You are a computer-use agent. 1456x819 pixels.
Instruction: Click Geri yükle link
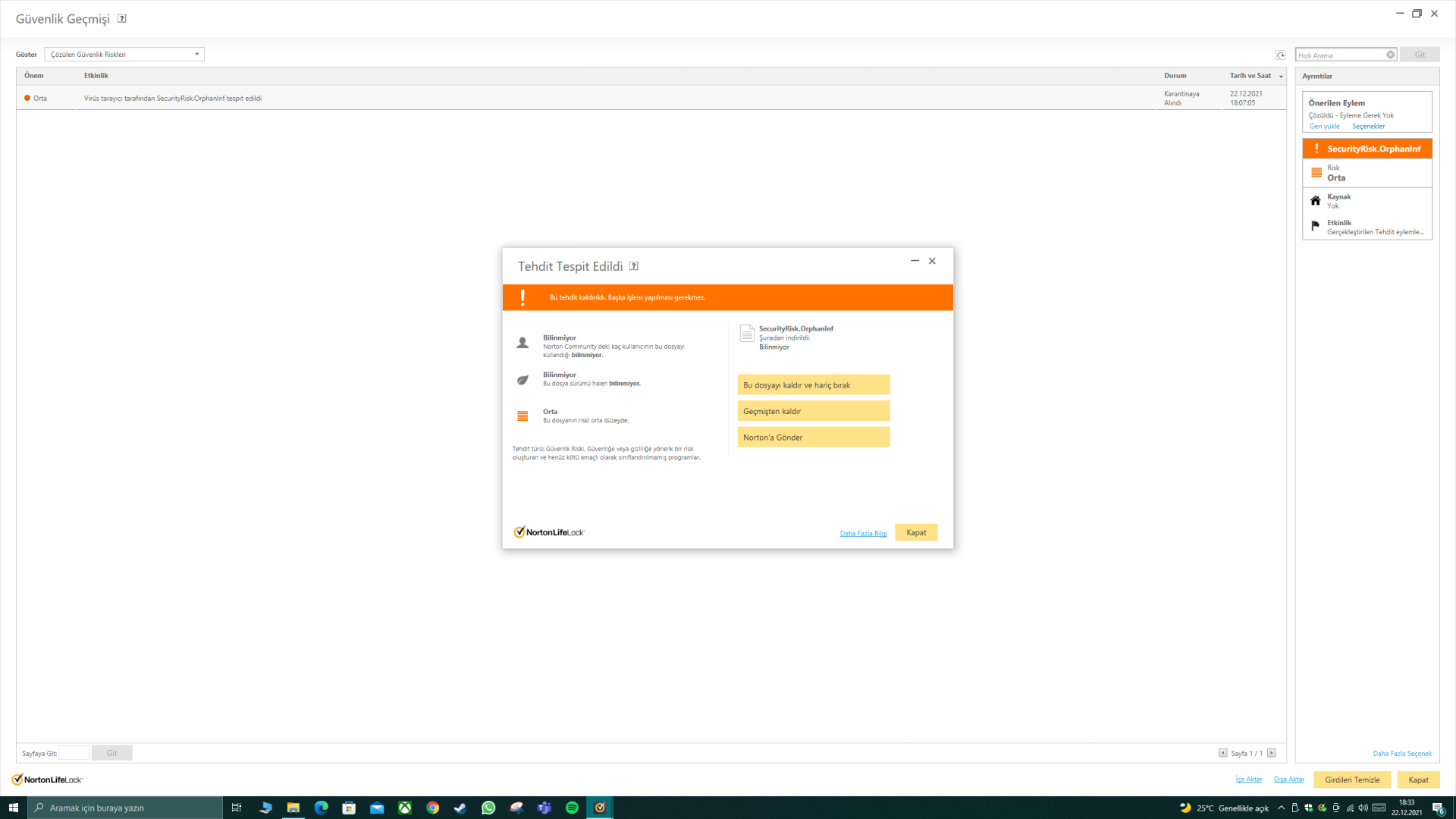click(1324, 127)
